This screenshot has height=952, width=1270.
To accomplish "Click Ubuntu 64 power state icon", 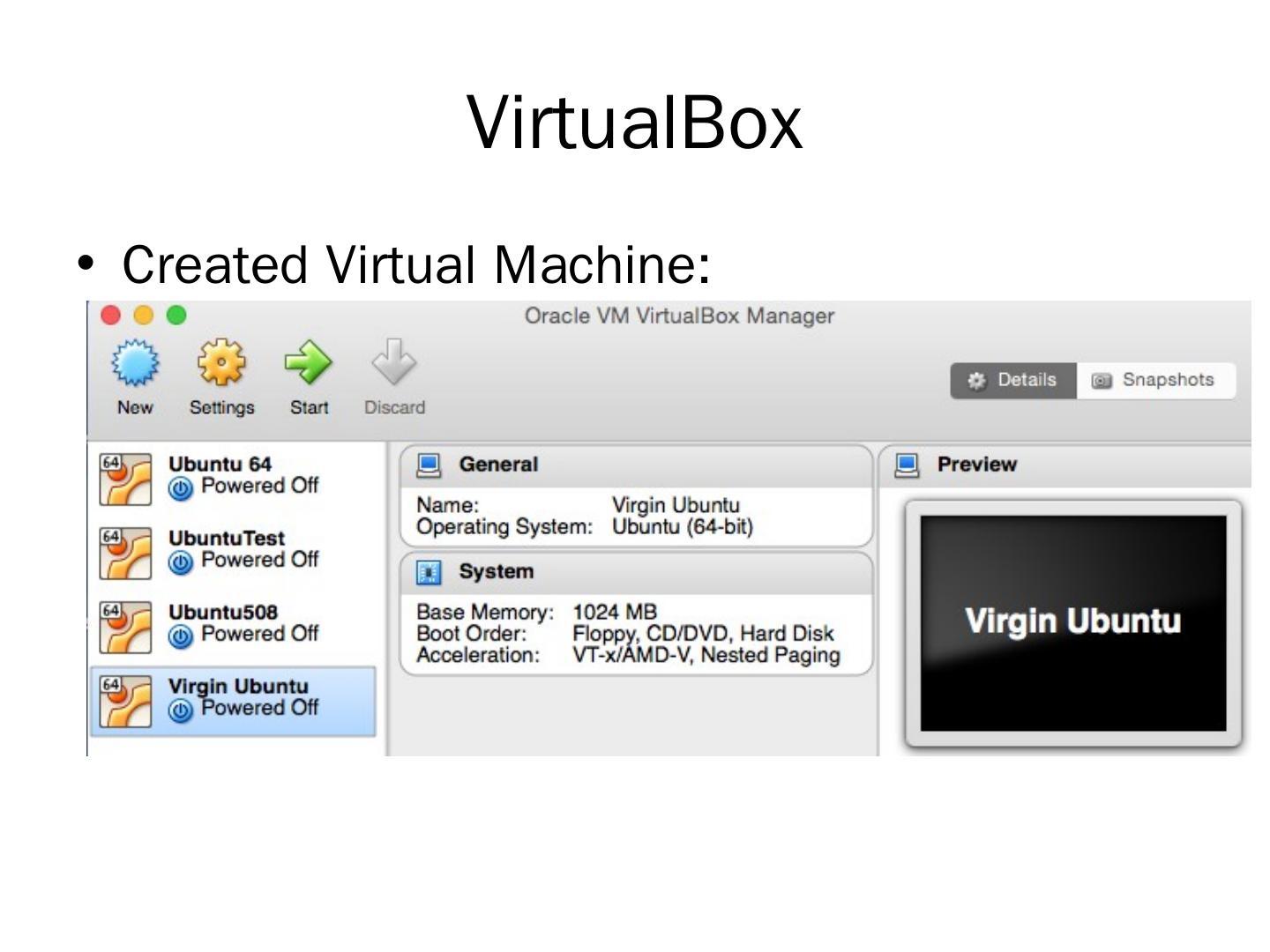I will [181, 488].
